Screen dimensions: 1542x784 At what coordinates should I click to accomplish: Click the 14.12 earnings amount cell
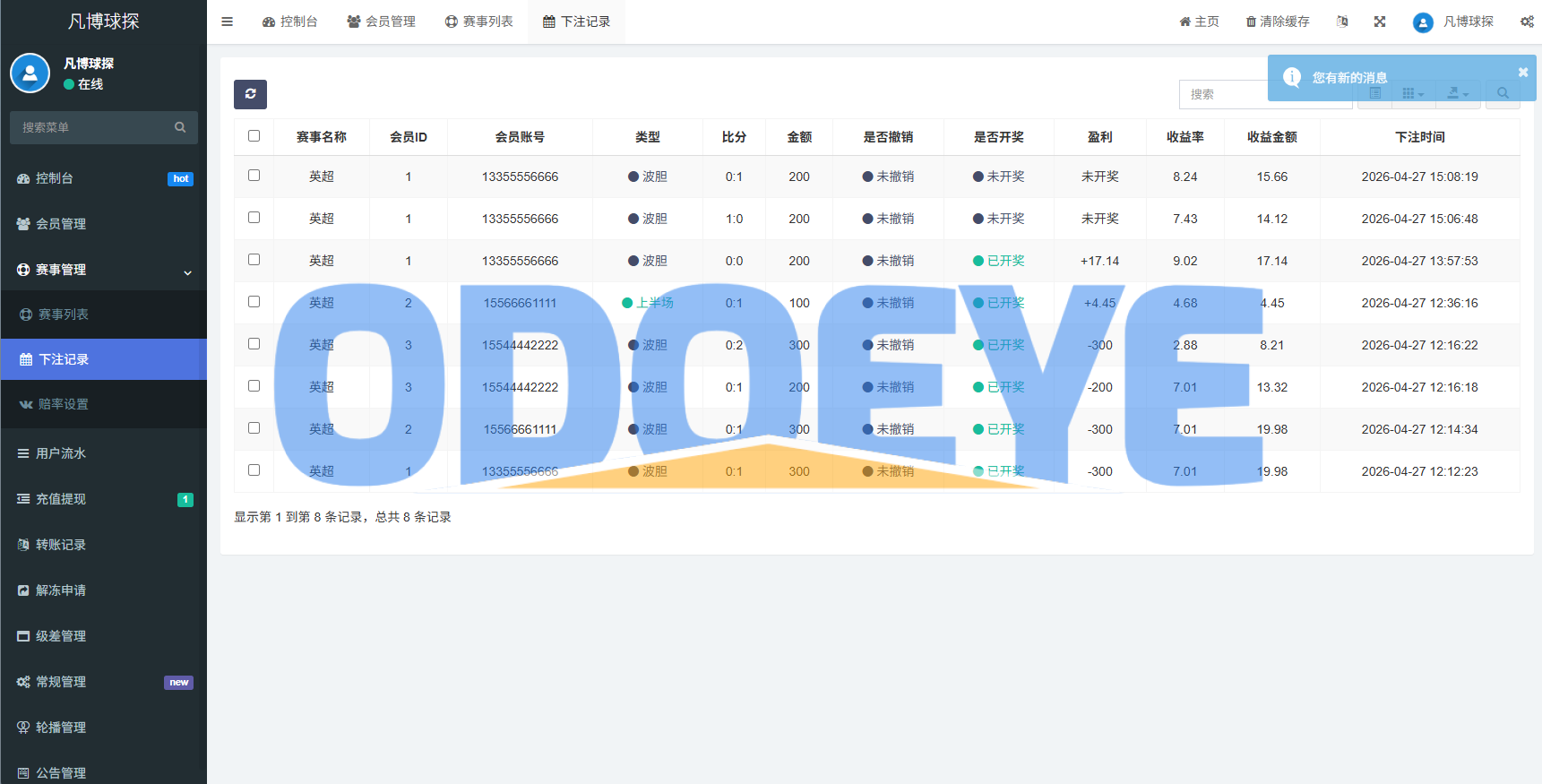click(x=1271, y=219)
